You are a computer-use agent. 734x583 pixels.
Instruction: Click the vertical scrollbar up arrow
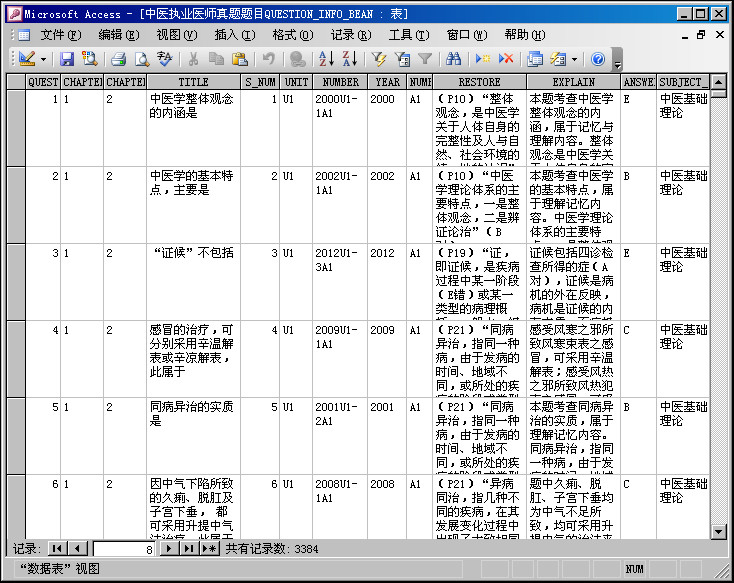[719, 82]
